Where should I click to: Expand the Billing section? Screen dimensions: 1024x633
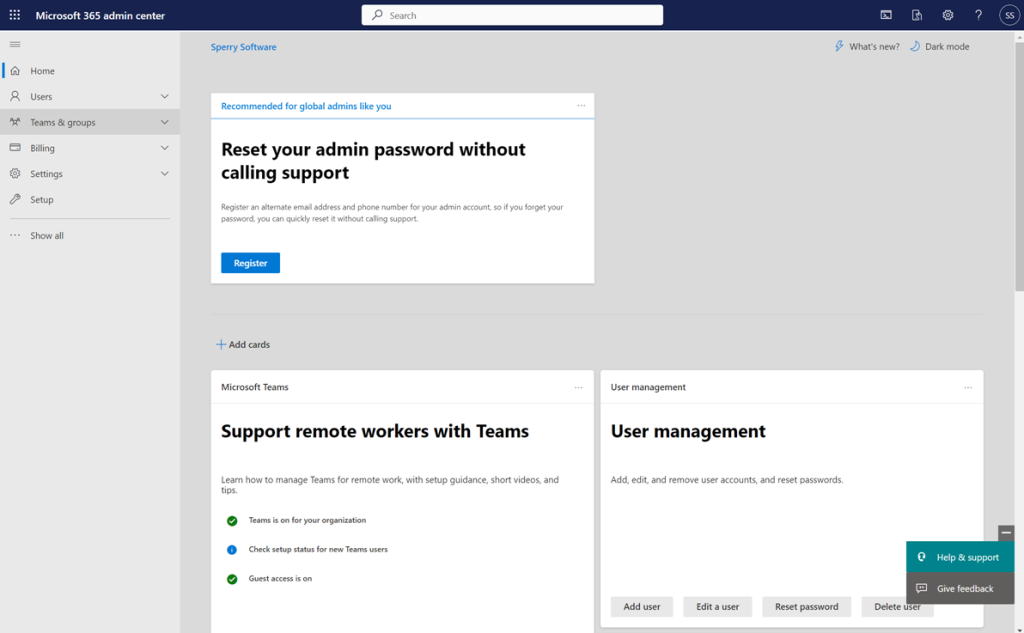click(x=165, y=147)
